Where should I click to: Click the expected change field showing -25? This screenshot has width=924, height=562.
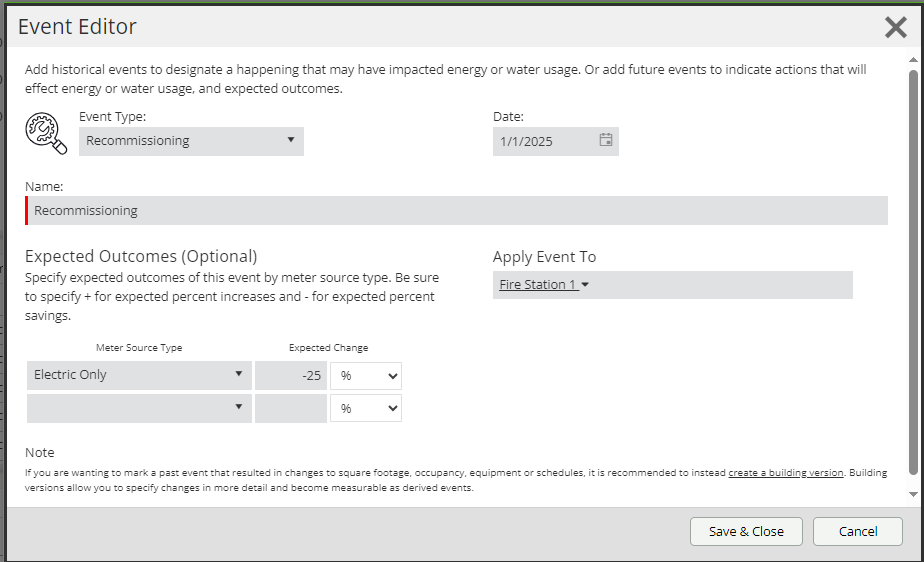(x=291, y=376)
